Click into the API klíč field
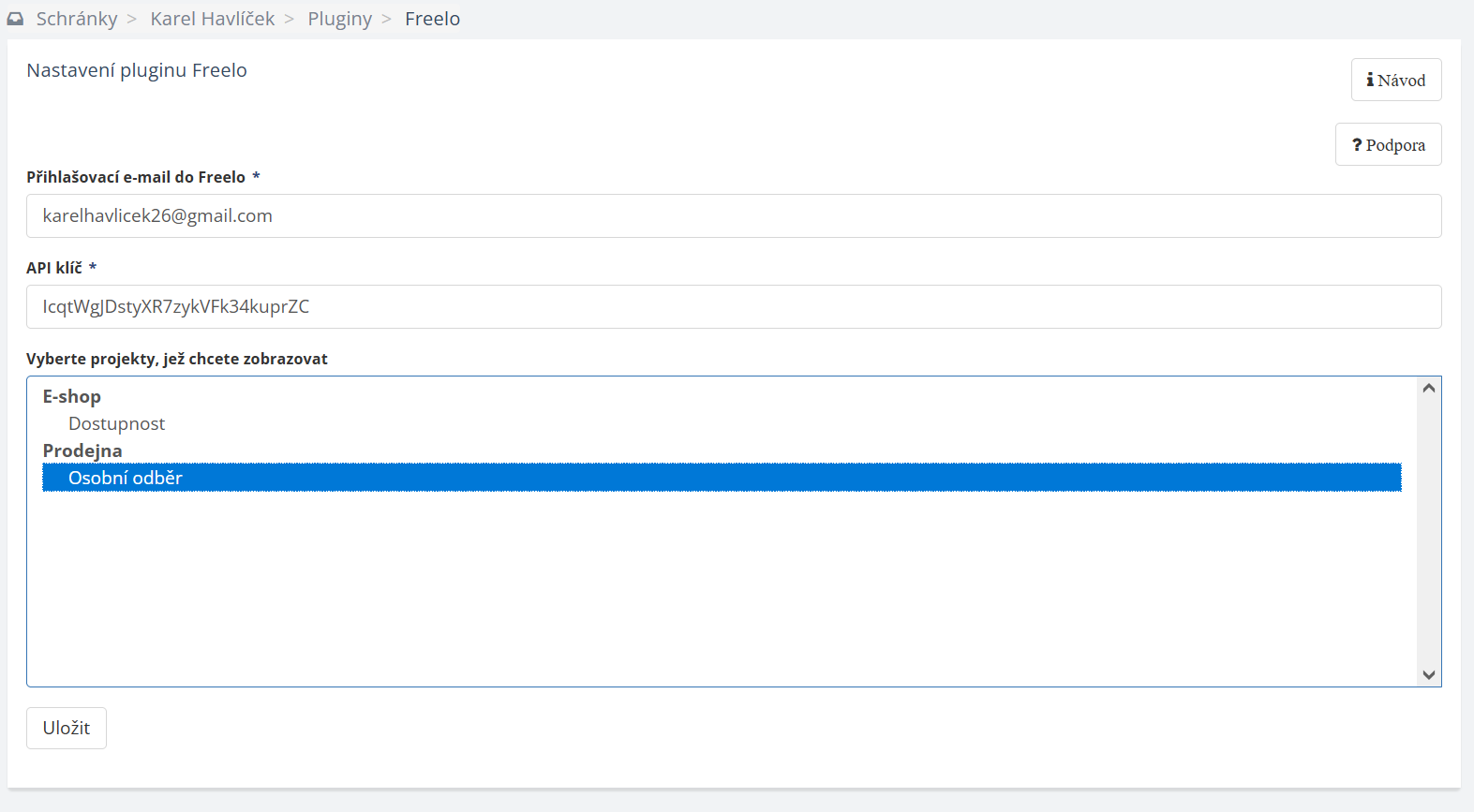 (x=733, y=307)
